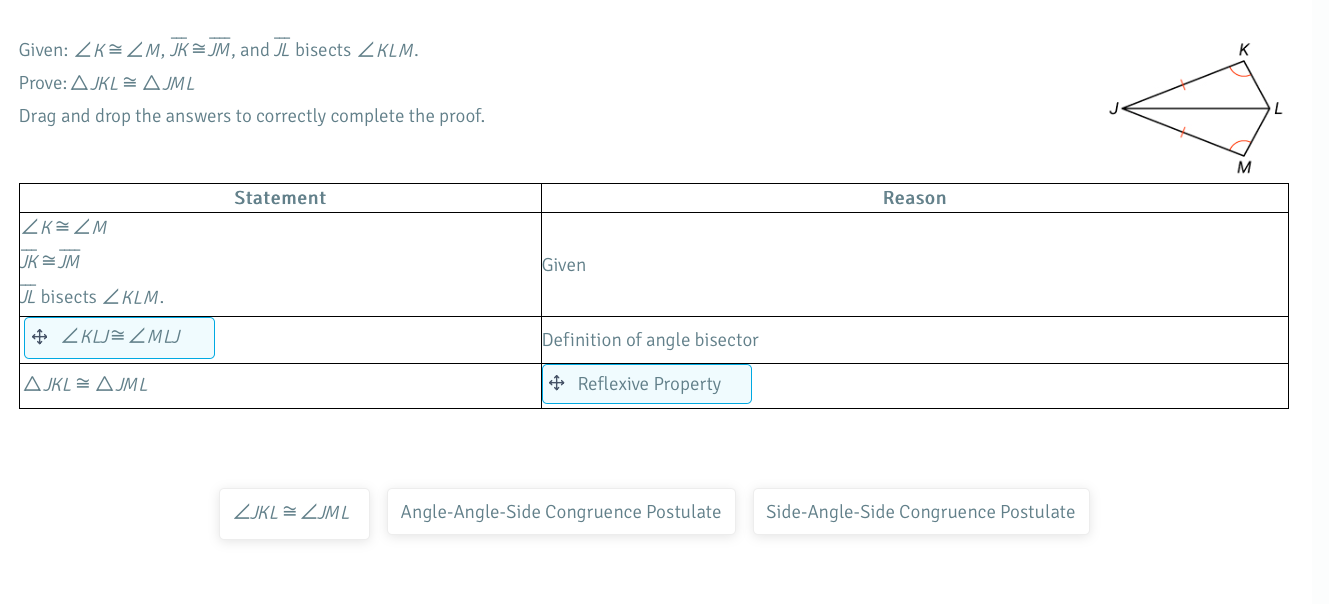
Task: Click the Statement column header
Action: click(x=280, y=197)
